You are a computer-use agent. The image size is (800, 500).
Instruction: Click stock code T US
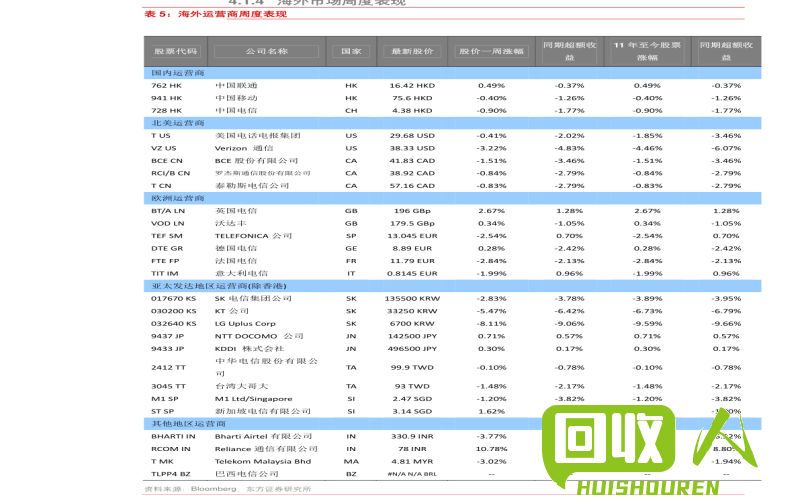pyautogui.click(x=161, y=136)
